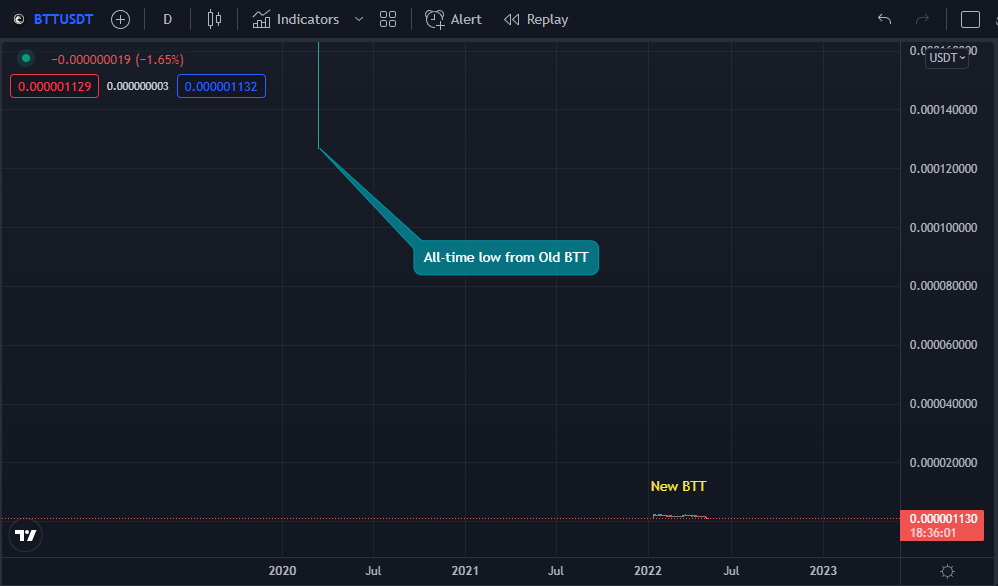This screenshot has width=998, height=586.
Task: Click the green market status dot
Action: pyautogui.click(x=25, y=58)
